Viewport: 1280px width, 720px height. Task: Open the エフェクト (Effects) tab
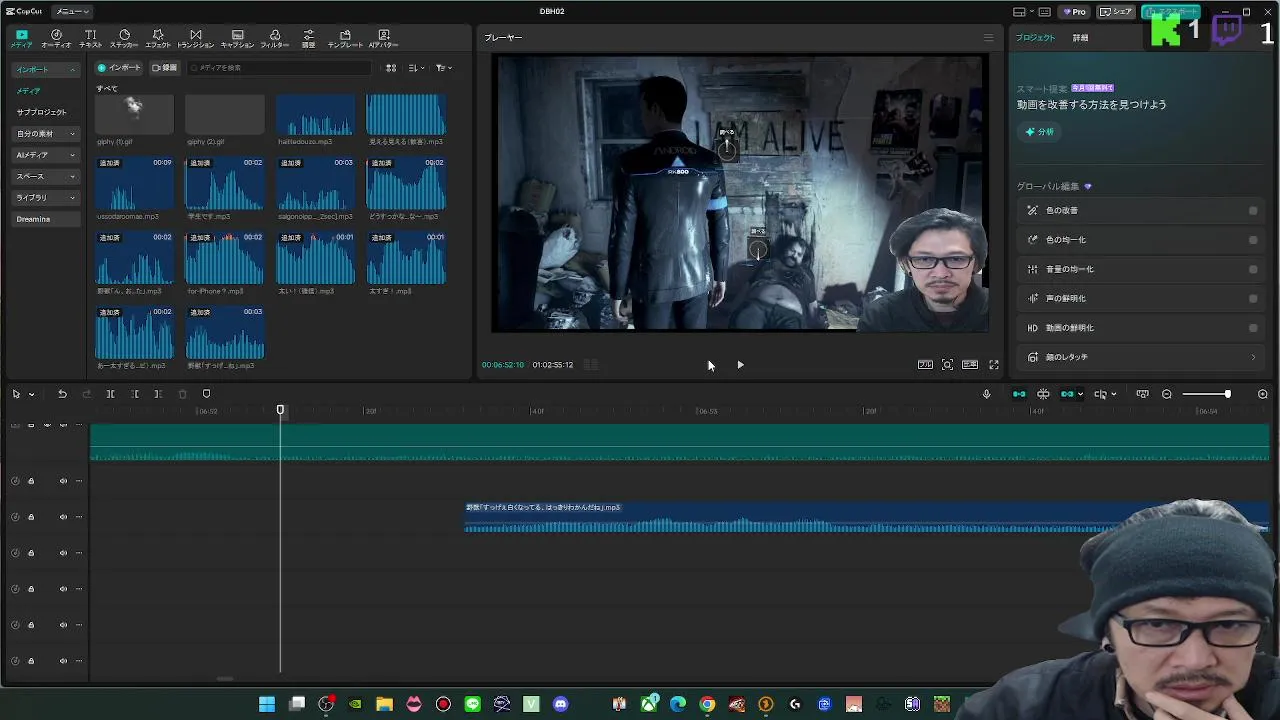click(x=158, y=39)
